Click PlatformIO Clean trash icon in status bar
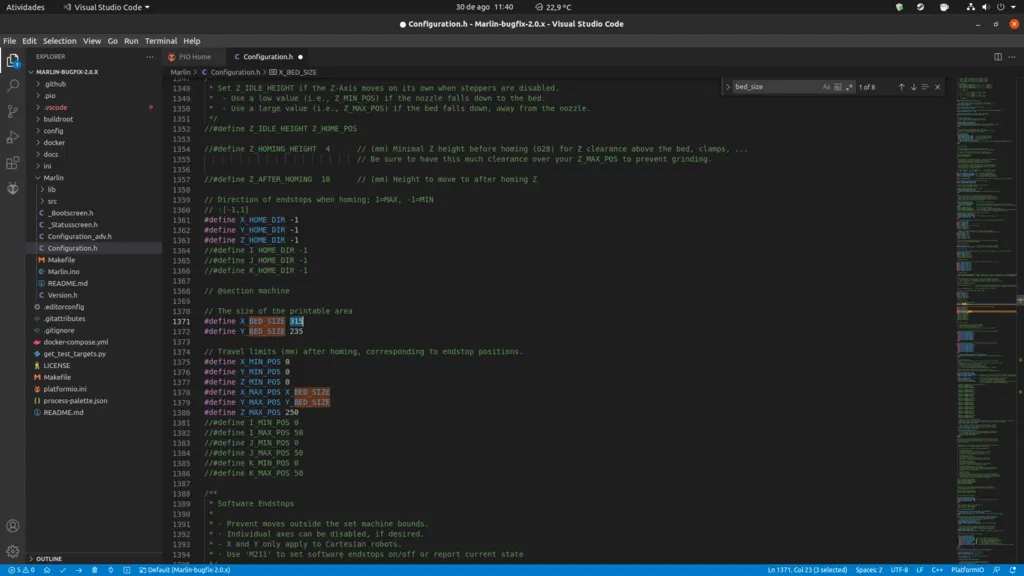The width and height of the screenshot is (1024, 576). pos(95,570)
